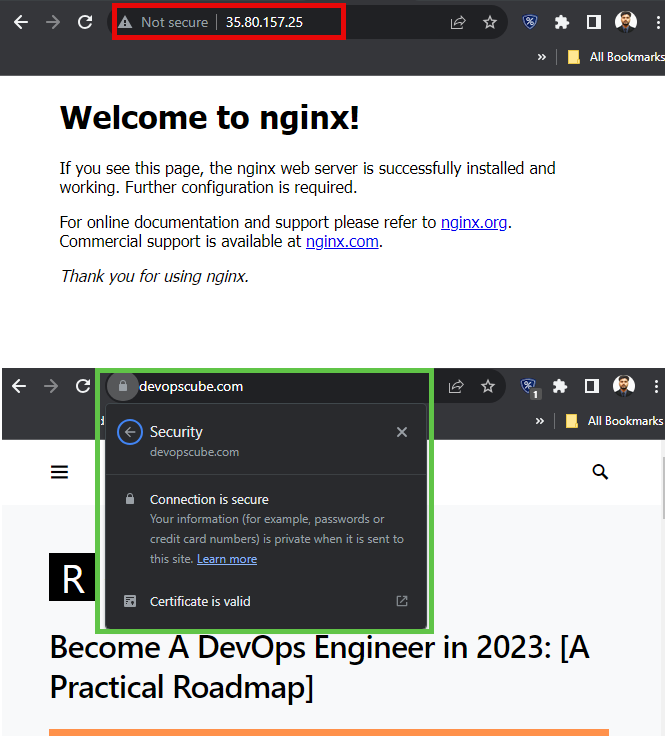Screen dimensions: 665x736
Task: Go forward in the nginx browser window
Action: 53,22
